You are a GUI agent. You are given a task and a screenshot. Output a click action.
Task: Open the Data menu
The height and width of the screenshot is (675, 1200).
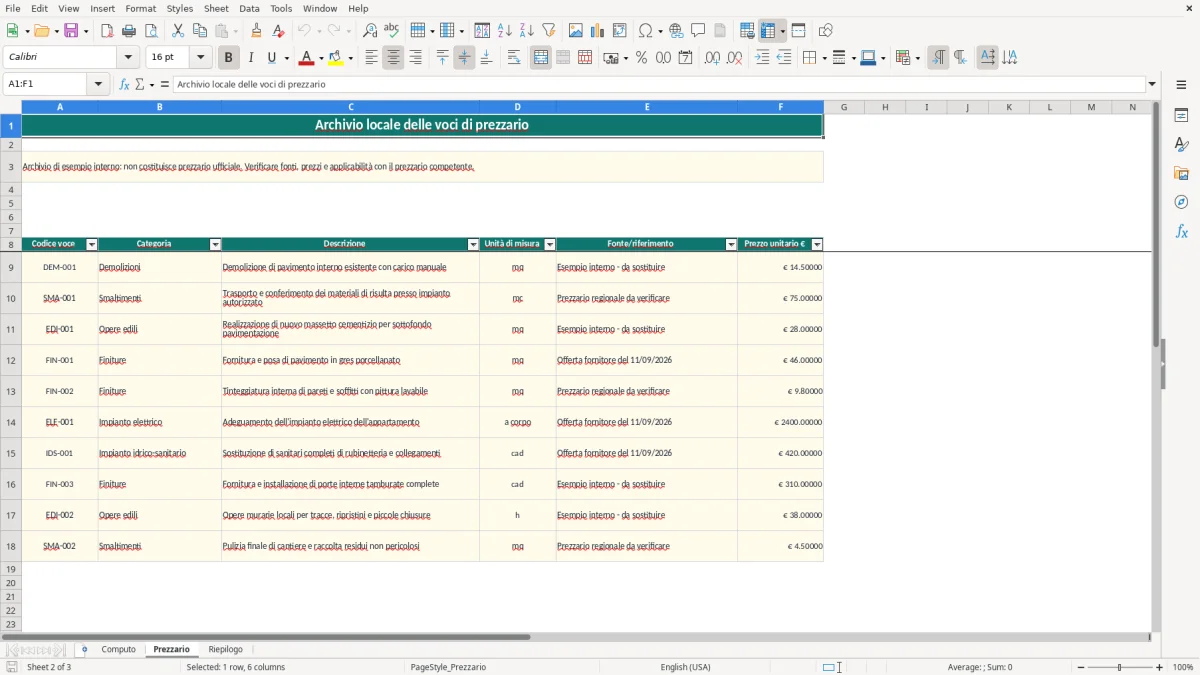point(249,8)
